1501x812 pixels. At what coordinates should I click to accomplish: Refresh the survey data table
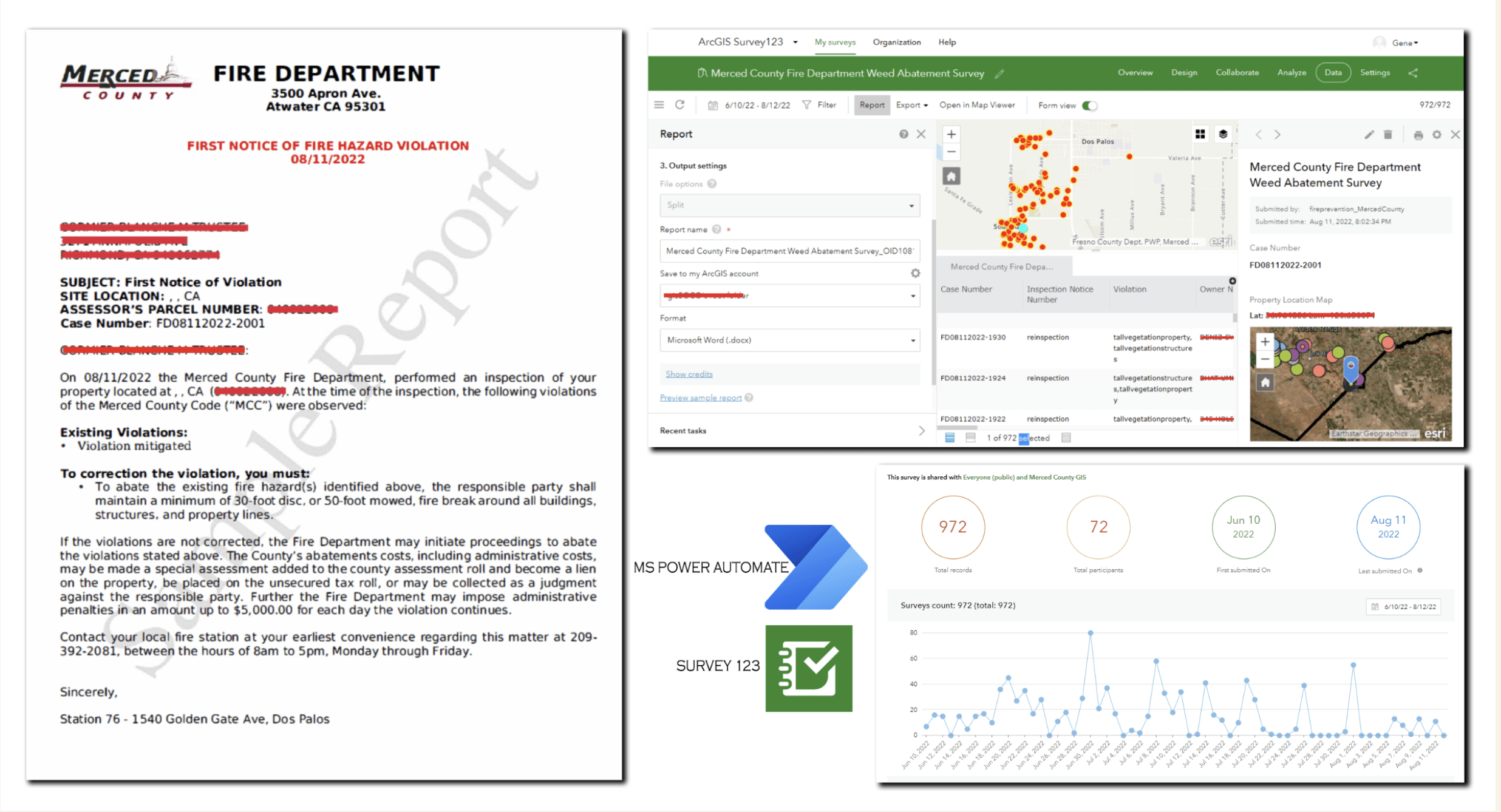coord(680,105)
